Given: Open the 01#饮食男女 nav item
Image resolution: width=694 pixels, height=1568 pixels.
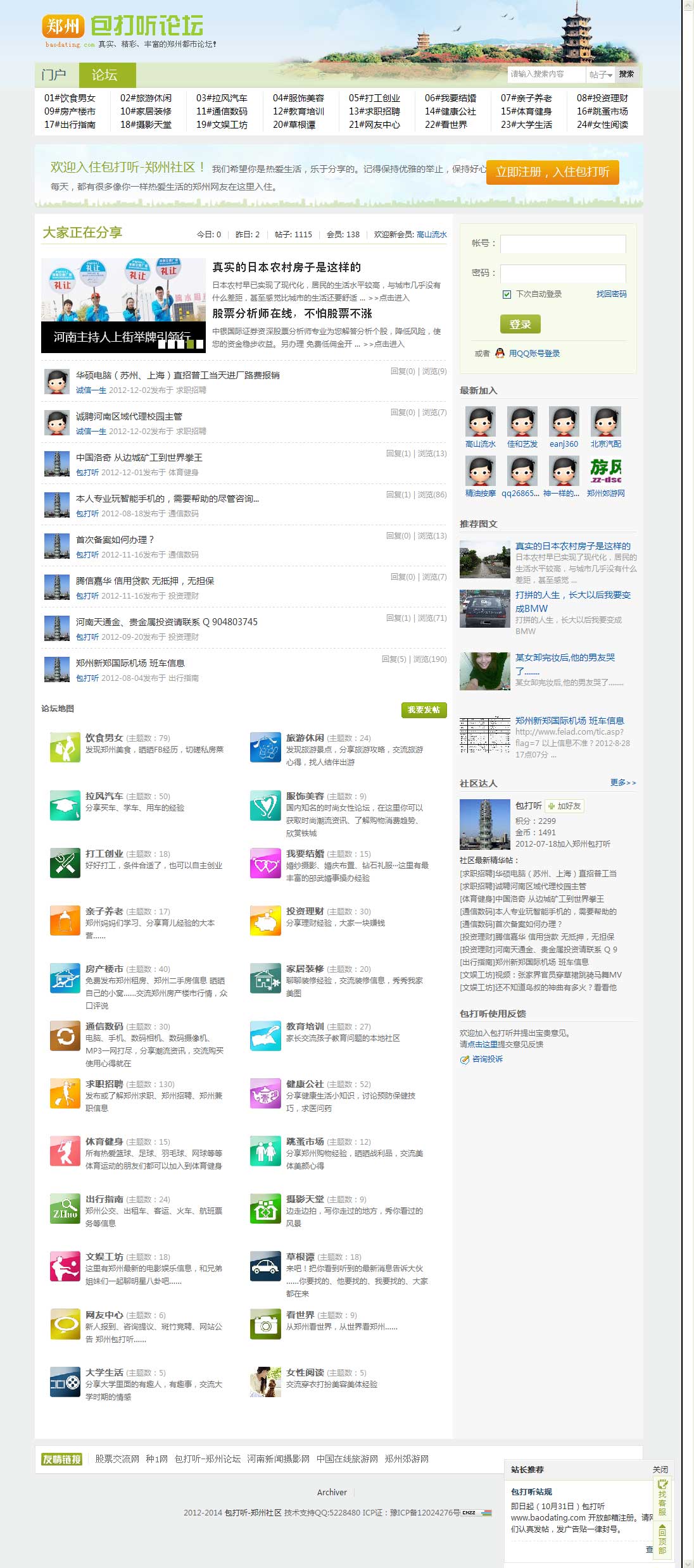Looking at the screenshot, I should coord(70,98).
